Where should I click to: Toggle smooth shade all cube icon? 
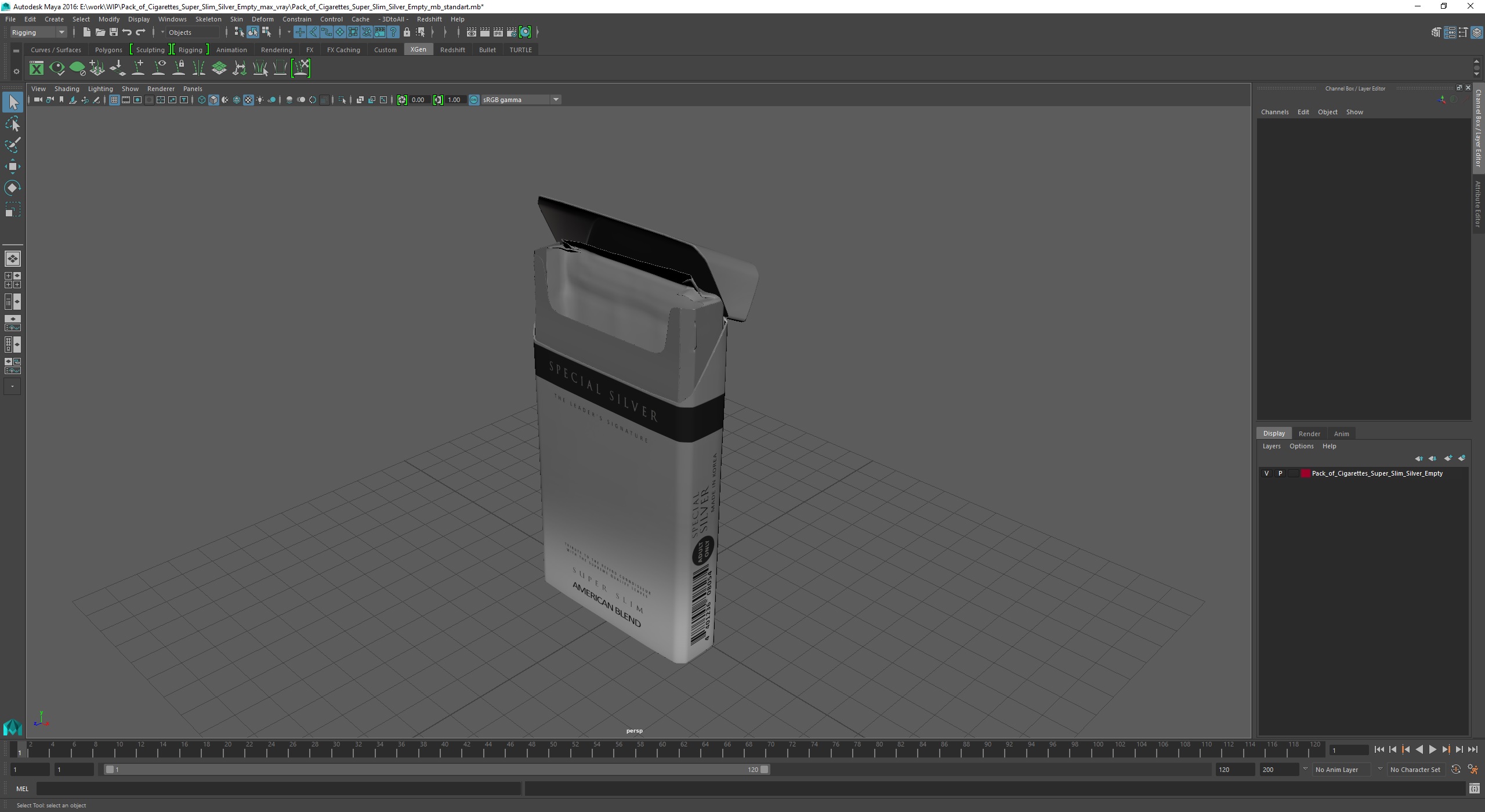(213, 100)
